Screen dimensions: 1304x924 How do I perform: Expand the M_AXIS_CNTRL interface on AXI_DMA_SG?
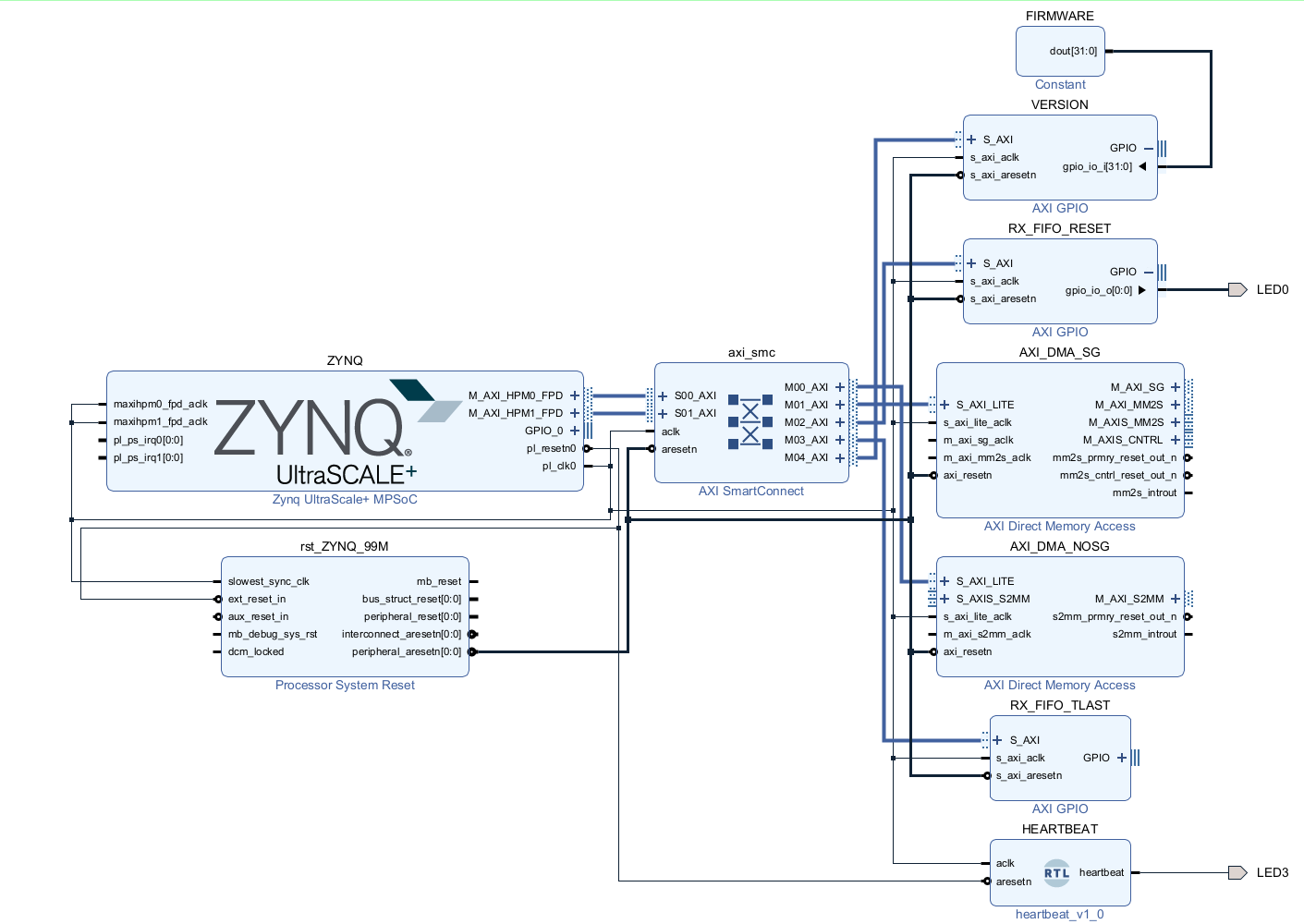coord(1176,440)
